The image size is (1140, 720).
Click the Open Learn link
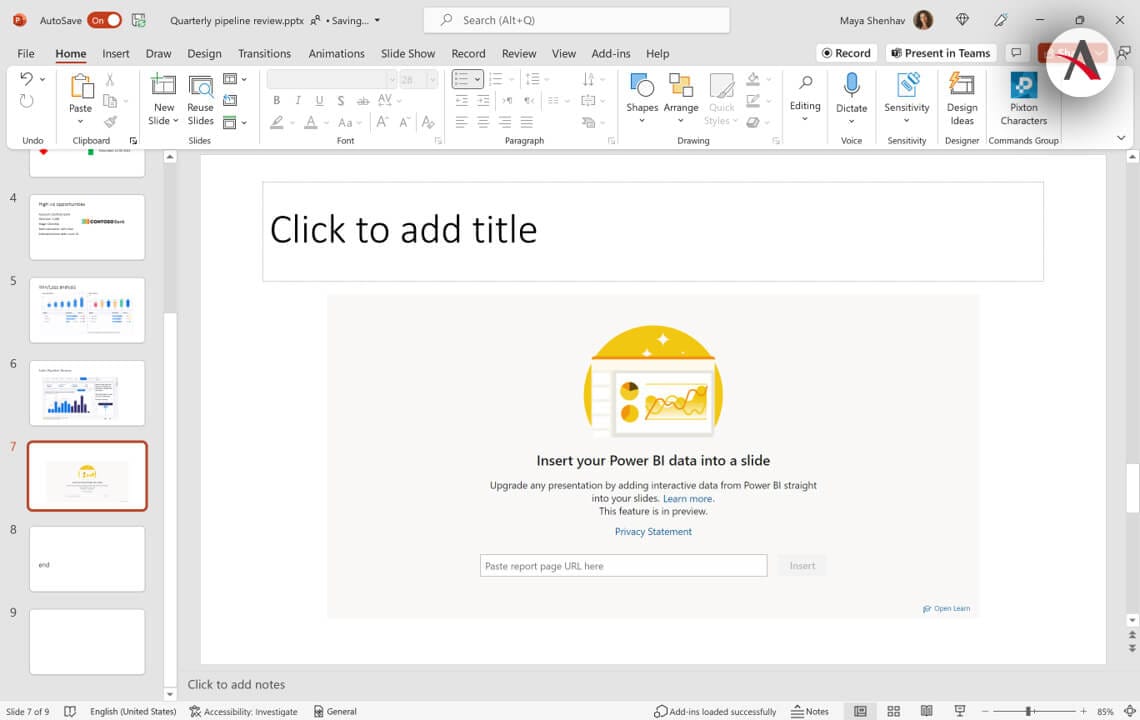tap(946, 609)
